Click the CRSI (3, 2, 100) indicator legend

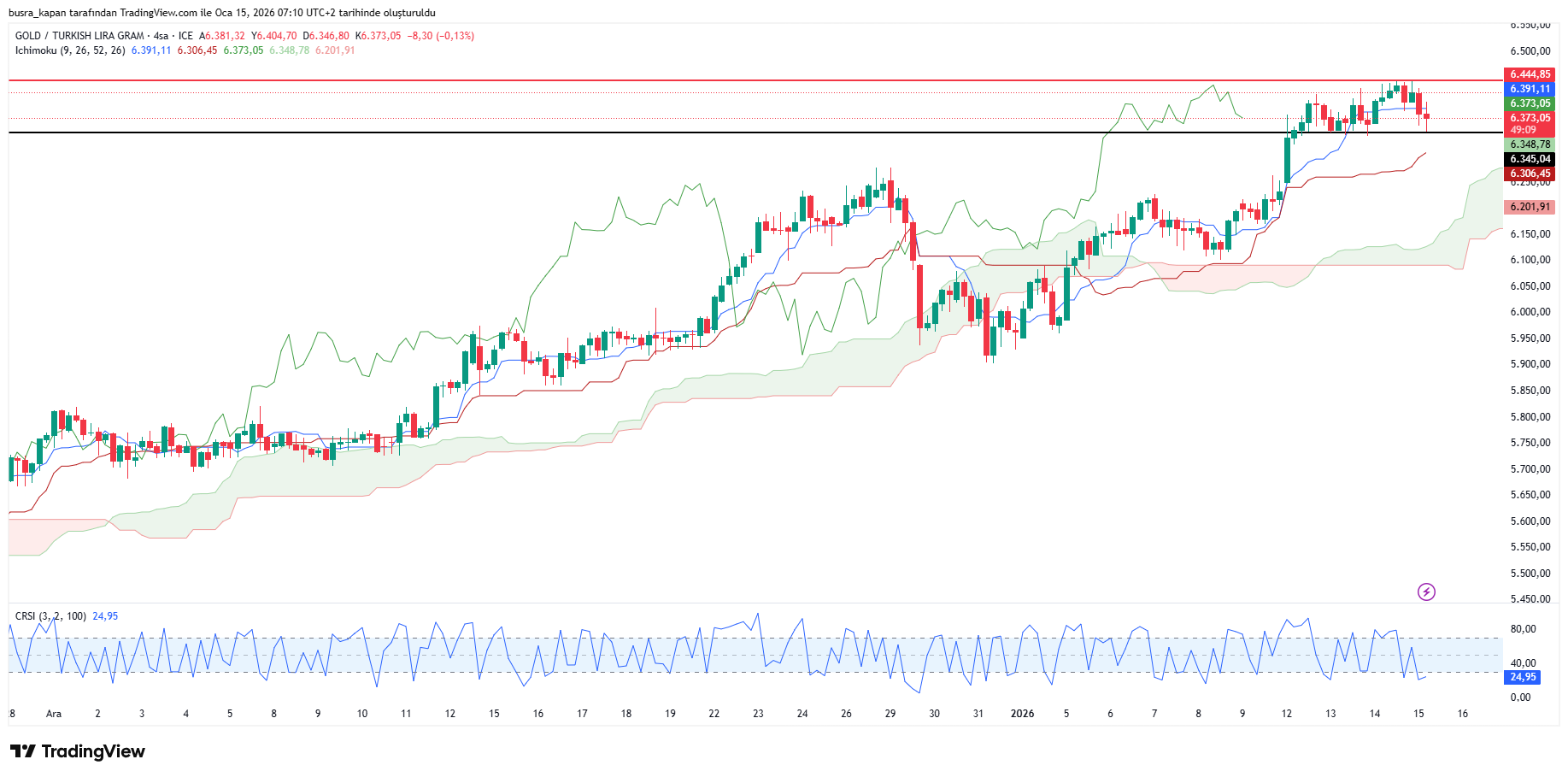click(x=50, y=616)
